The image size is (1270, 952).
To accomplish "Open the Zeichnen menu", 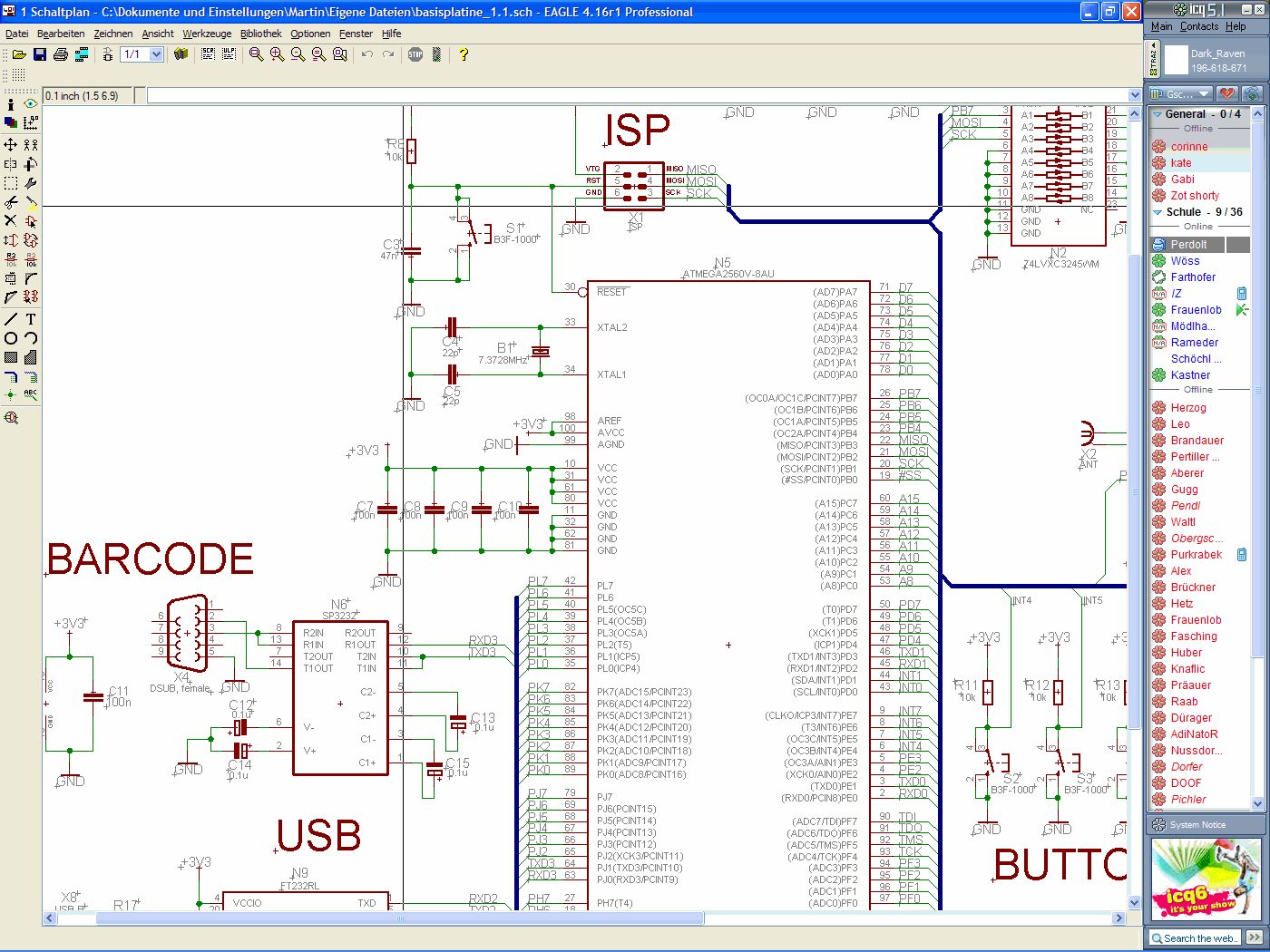I will coord(113,34).
